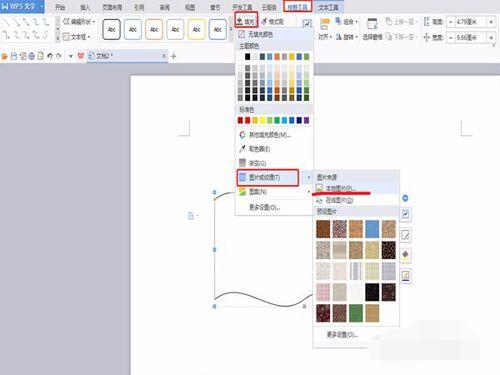
Task: Click the undo arrow in quick toolbar
Action: (50, 56)
